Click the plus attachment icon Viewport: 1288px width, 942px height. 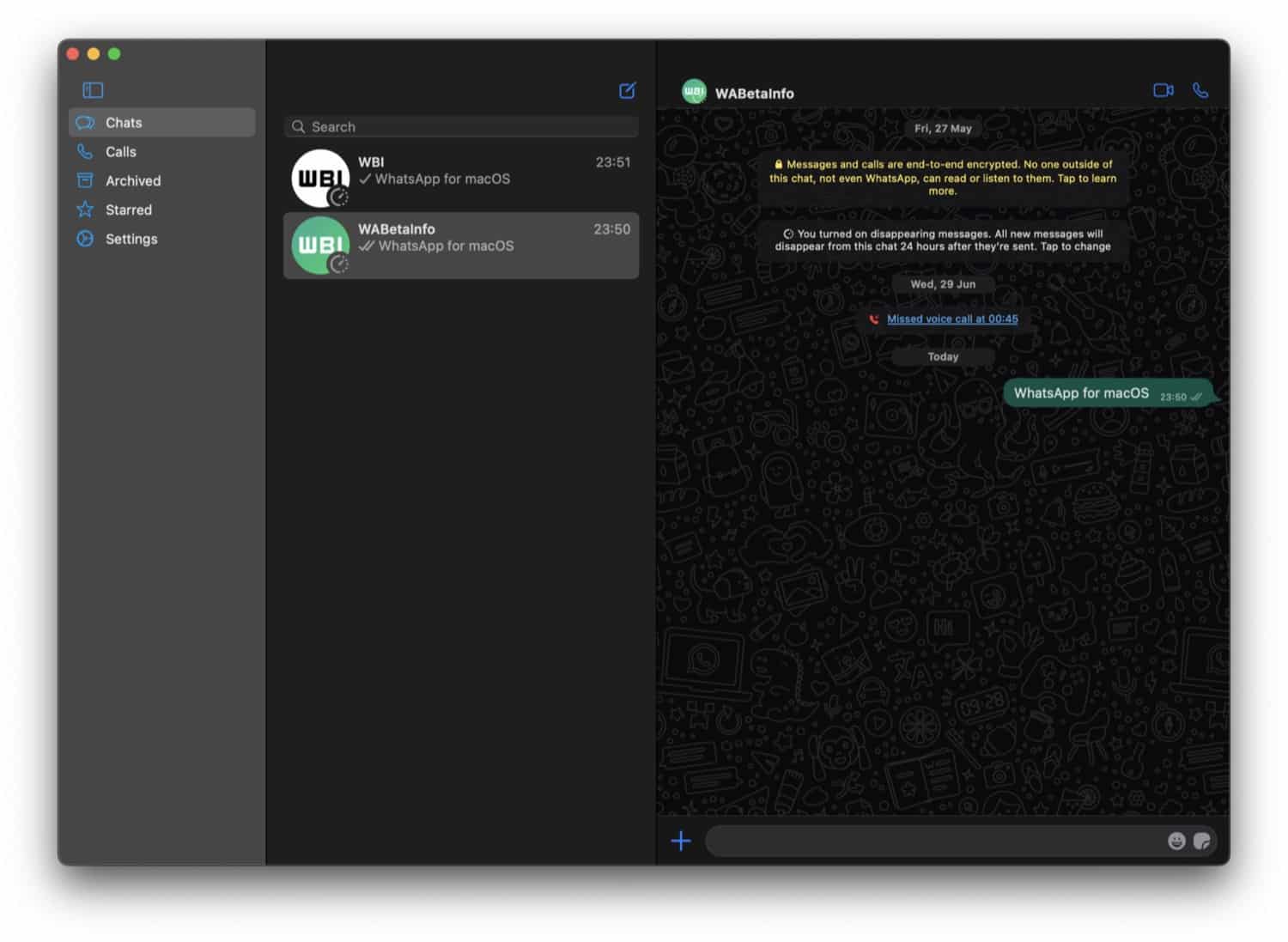681,841
